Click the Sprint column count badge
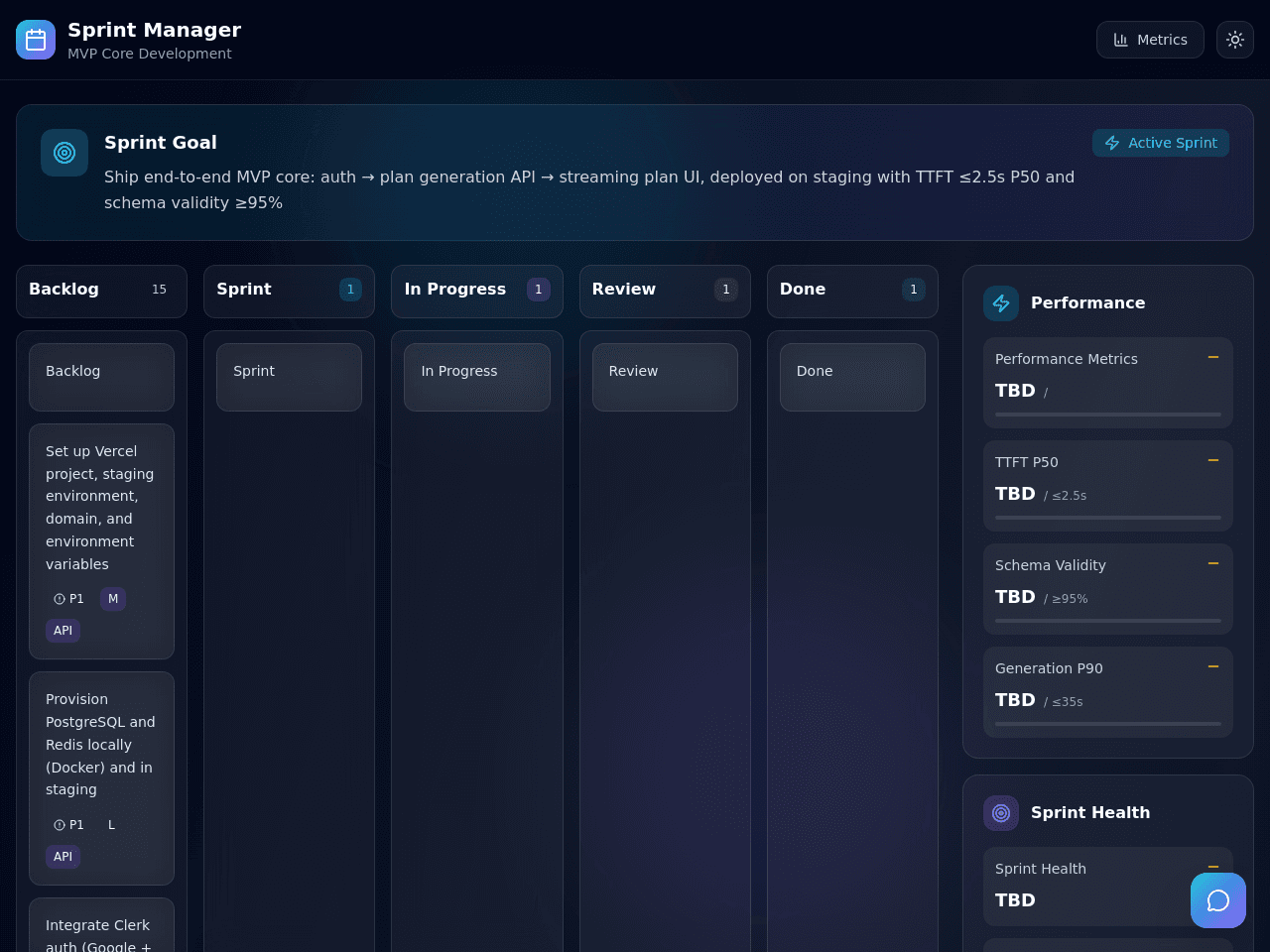 [x=350, y=290]
